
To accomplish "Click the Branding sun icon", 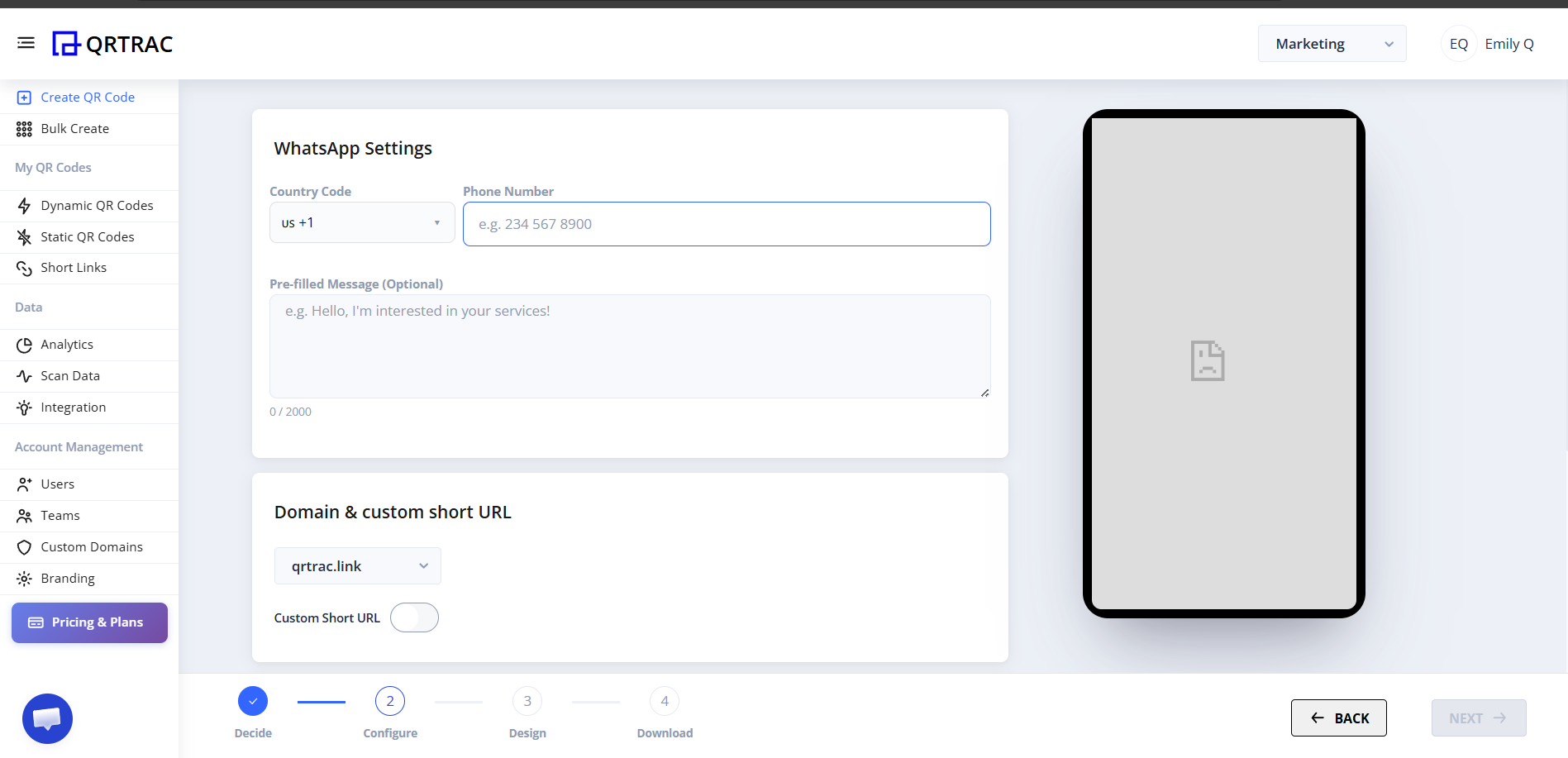I will coord(24,579).
